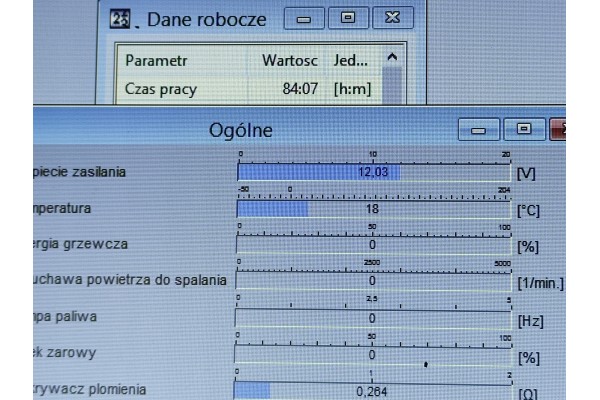Click the glow plug percent gauge bar

pyautogui.click(x=373, y=354)
